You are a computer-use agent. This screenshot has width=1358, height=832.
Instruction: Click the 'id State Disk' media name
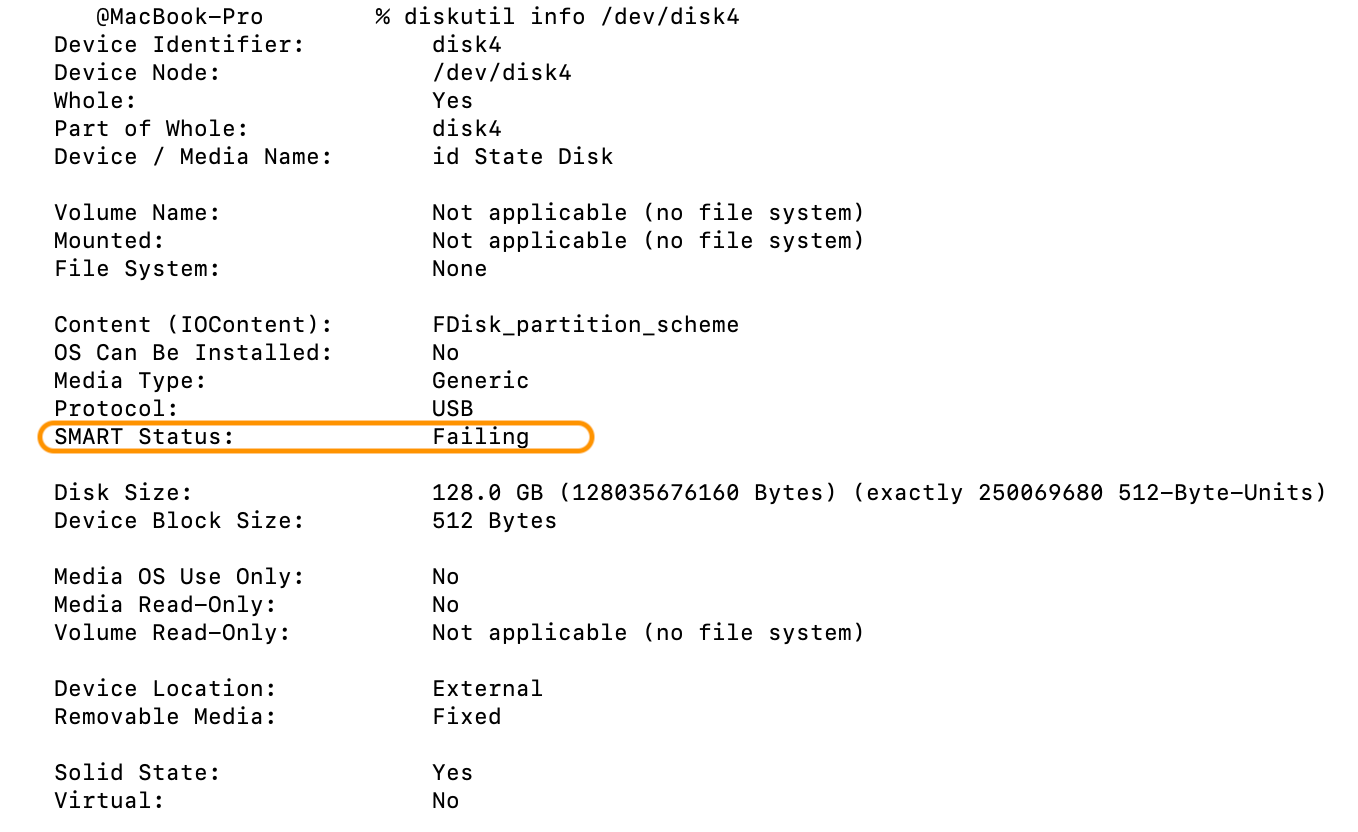click(522, 157)
